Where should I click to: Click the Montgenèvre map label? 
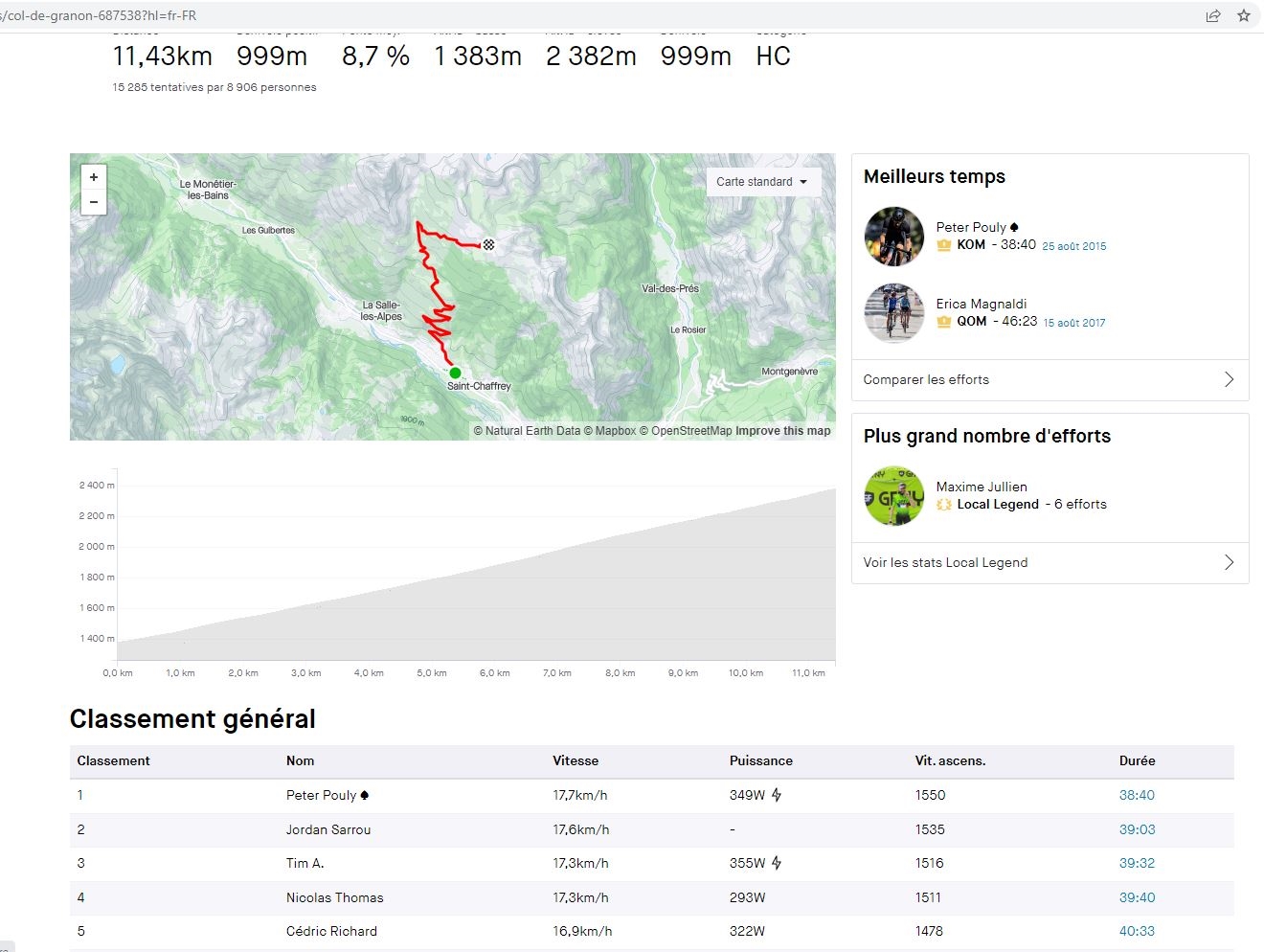point(789,372)
